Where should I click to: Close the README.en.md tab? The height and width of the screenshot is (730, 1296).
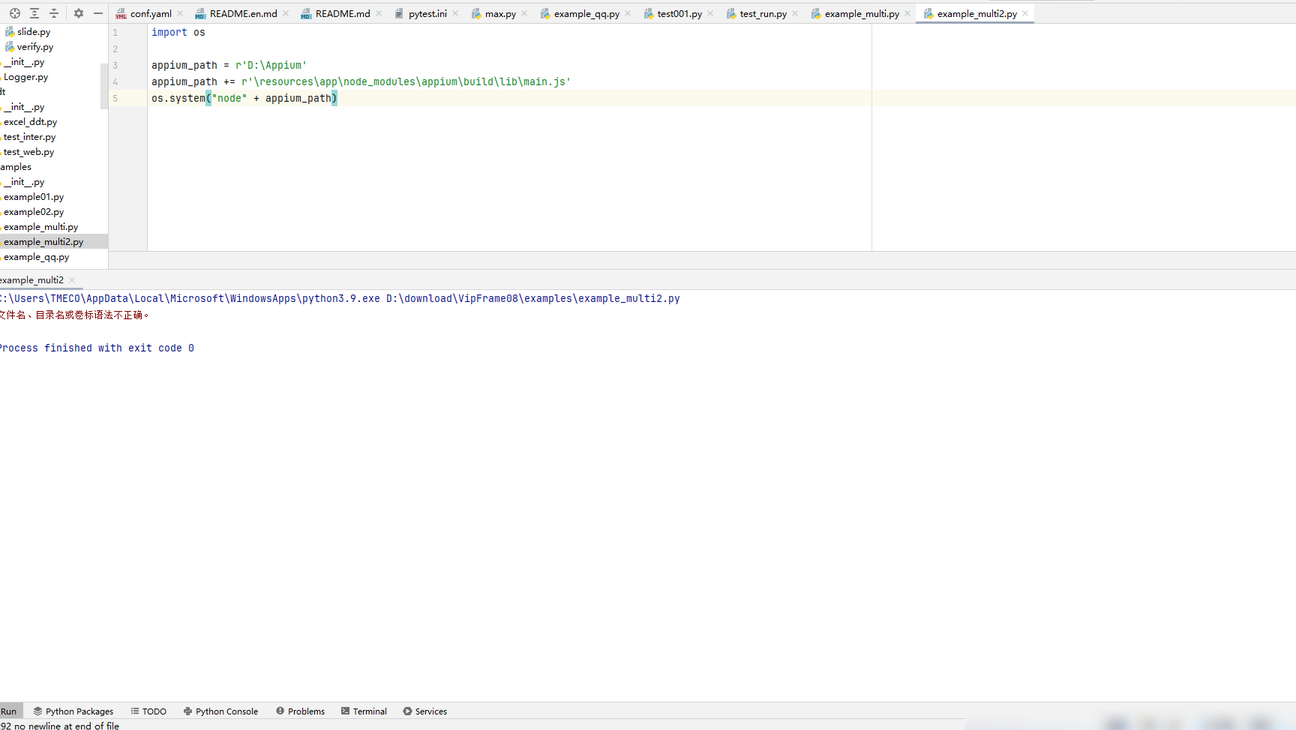click(x=286, y=14)
